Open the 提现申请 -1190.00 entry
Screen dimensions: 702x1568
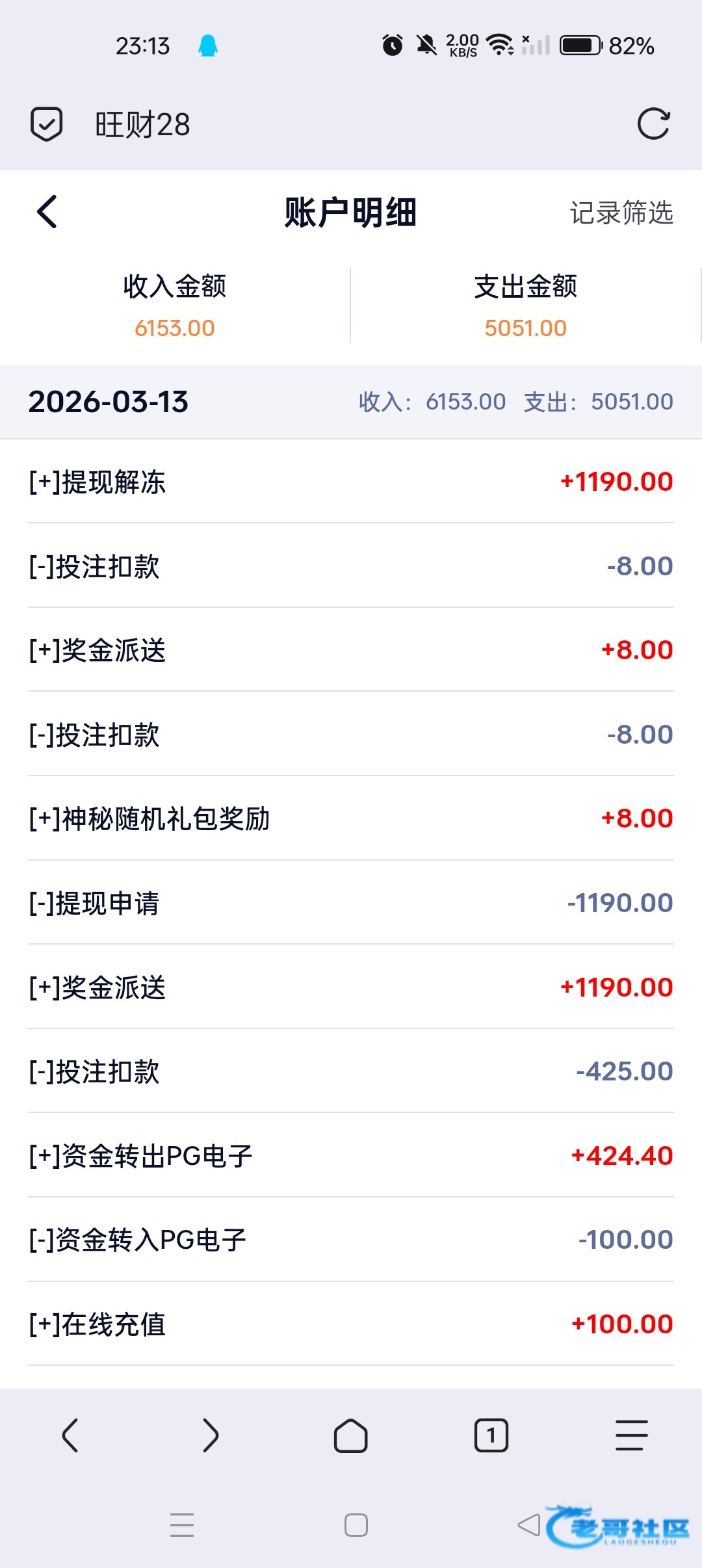[351, 903]
